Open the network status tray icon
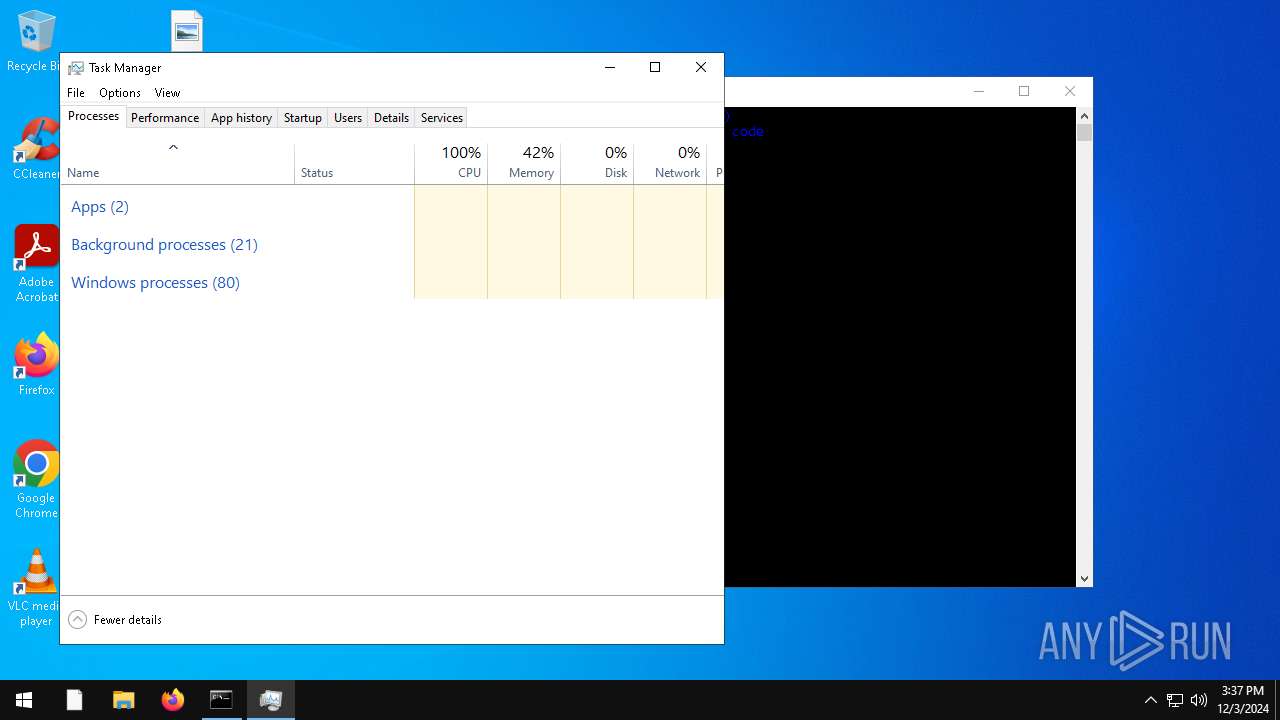1280x720 pixels. coord(1175,700)
